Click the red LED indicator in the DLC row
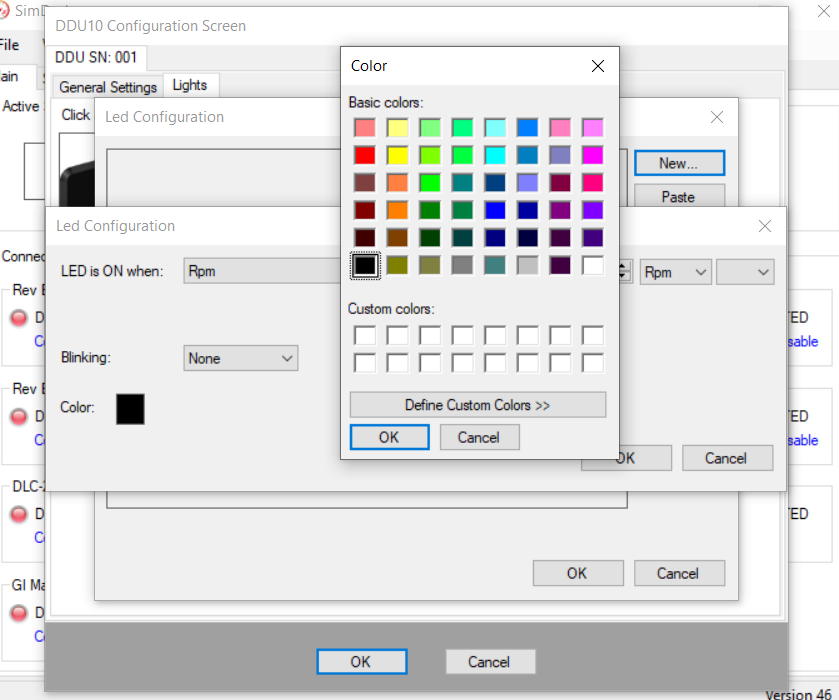The width and height of the screenshot is (839, 700). point(18,514)
